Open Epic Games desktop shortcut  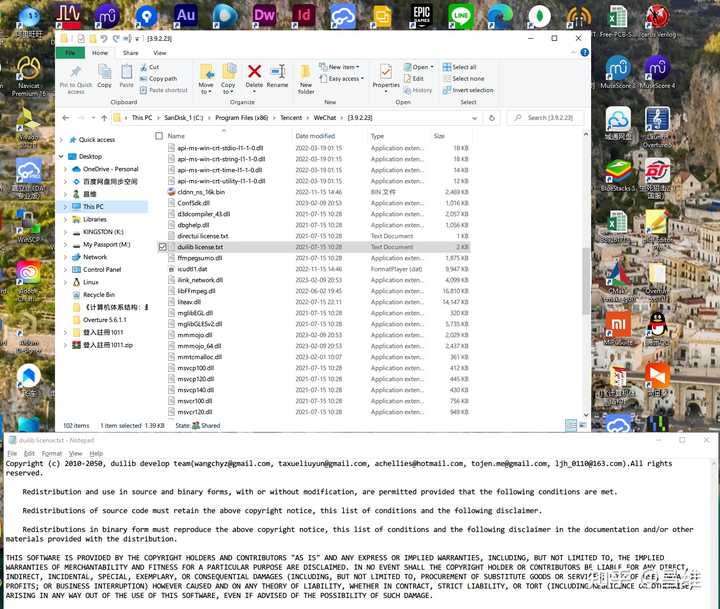[422, 16]
